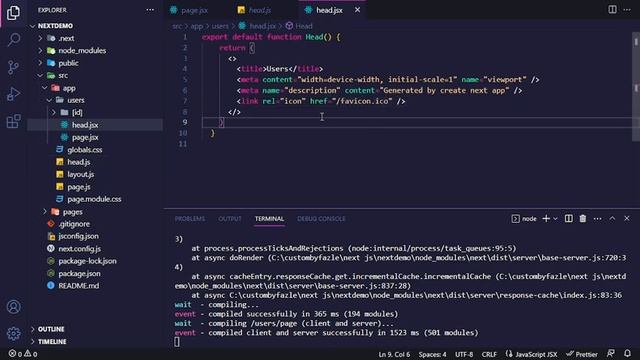
Task: Open package-lock.json file
Action: [87, 261]
